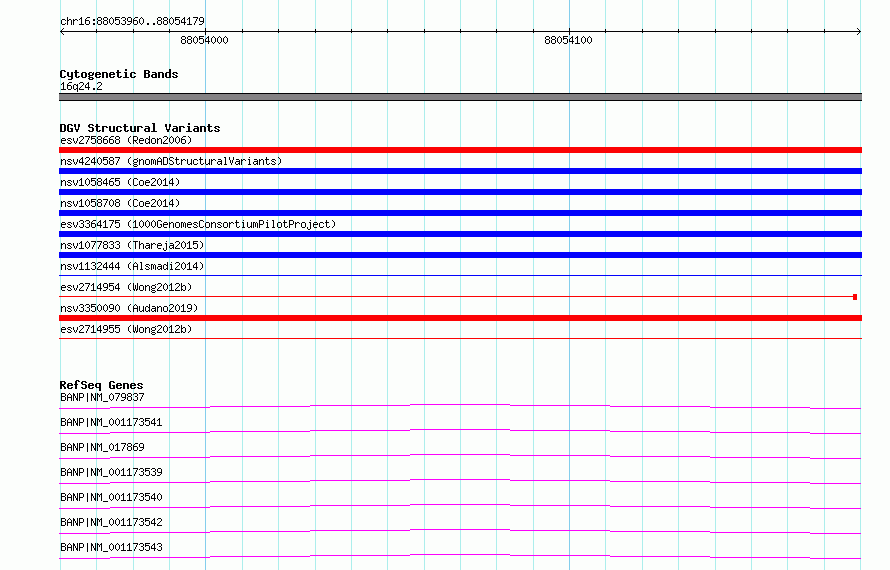Image resolution: width=890 pixels, height=570 pixels.
Task: Open the first Coe2014 variant, nsv1058465
Action: (120, 182)
